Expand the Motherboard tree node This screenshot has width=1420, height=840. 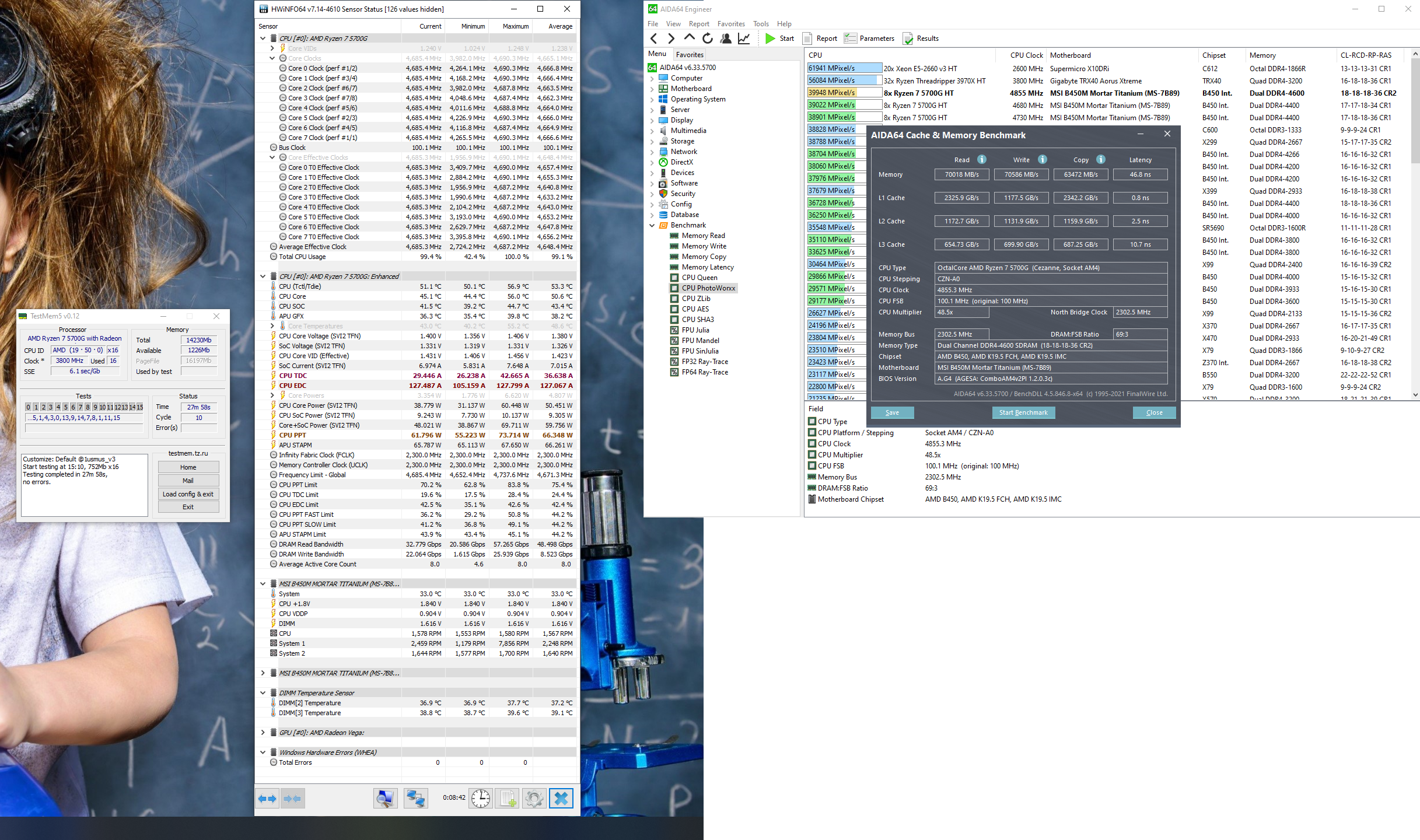652,89
